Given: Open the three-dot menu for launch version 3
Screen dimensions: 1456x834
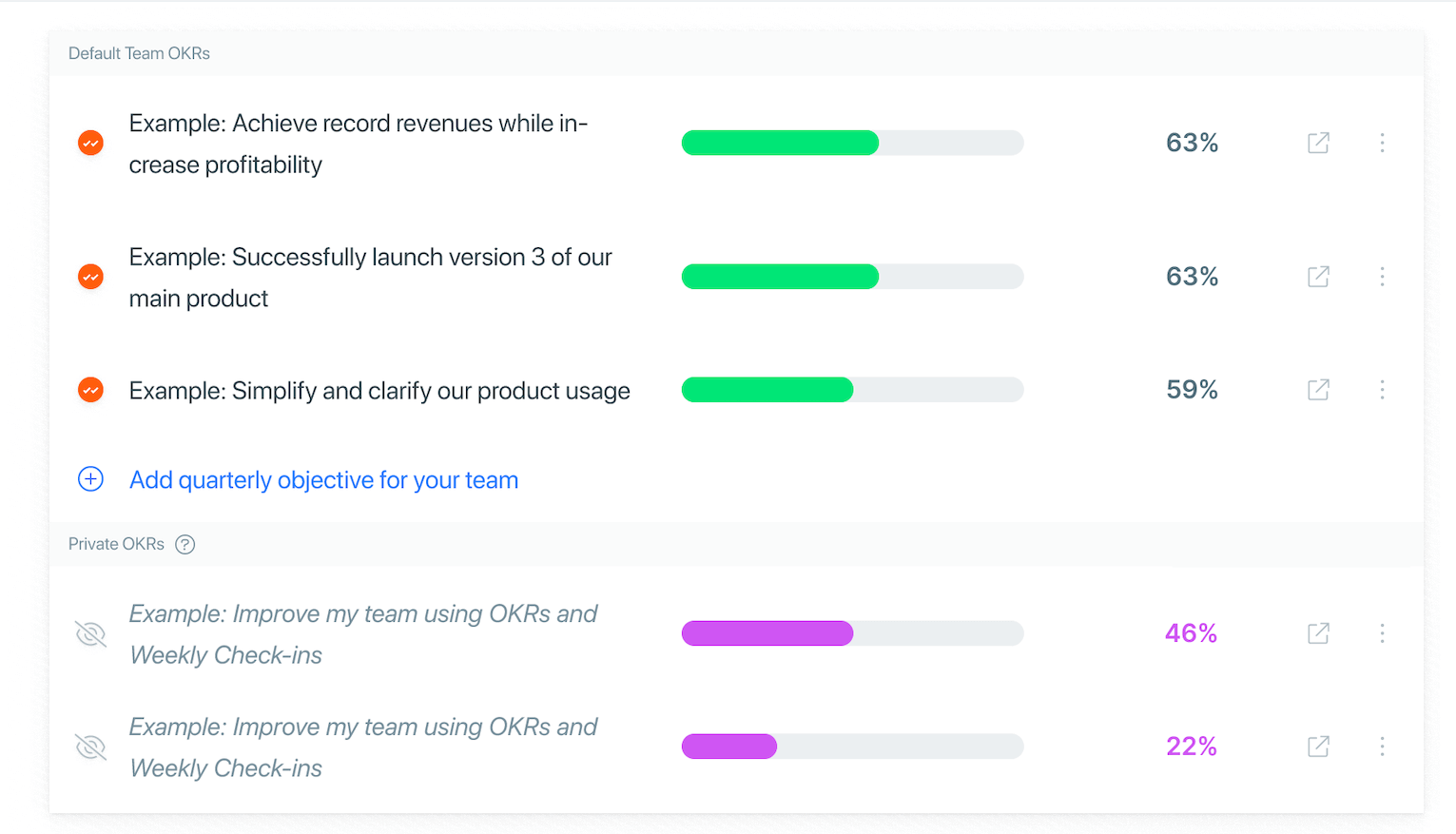Looking at the screenshot, I should pyautogui.click(x=1382, y=277).
